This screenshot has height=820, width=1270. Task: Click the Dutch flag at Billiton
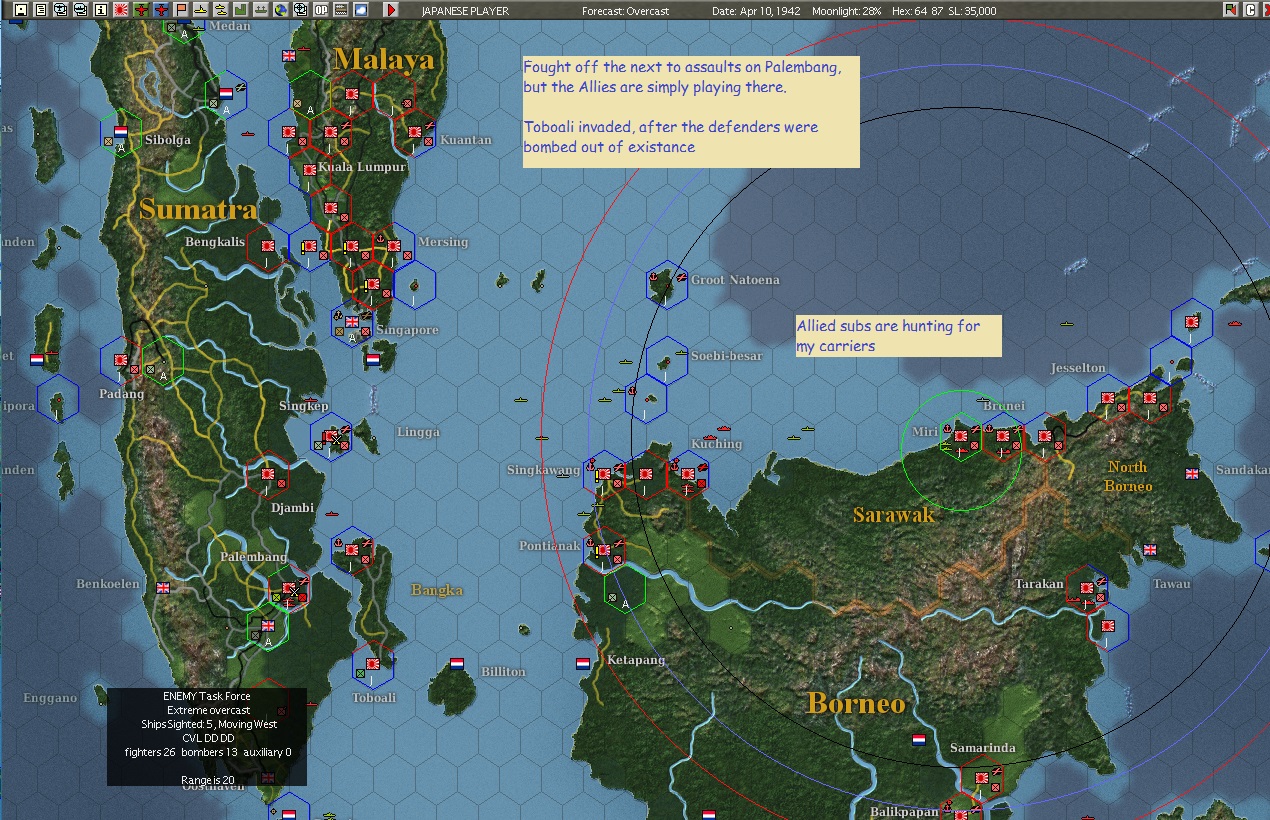tap(457, 663)
